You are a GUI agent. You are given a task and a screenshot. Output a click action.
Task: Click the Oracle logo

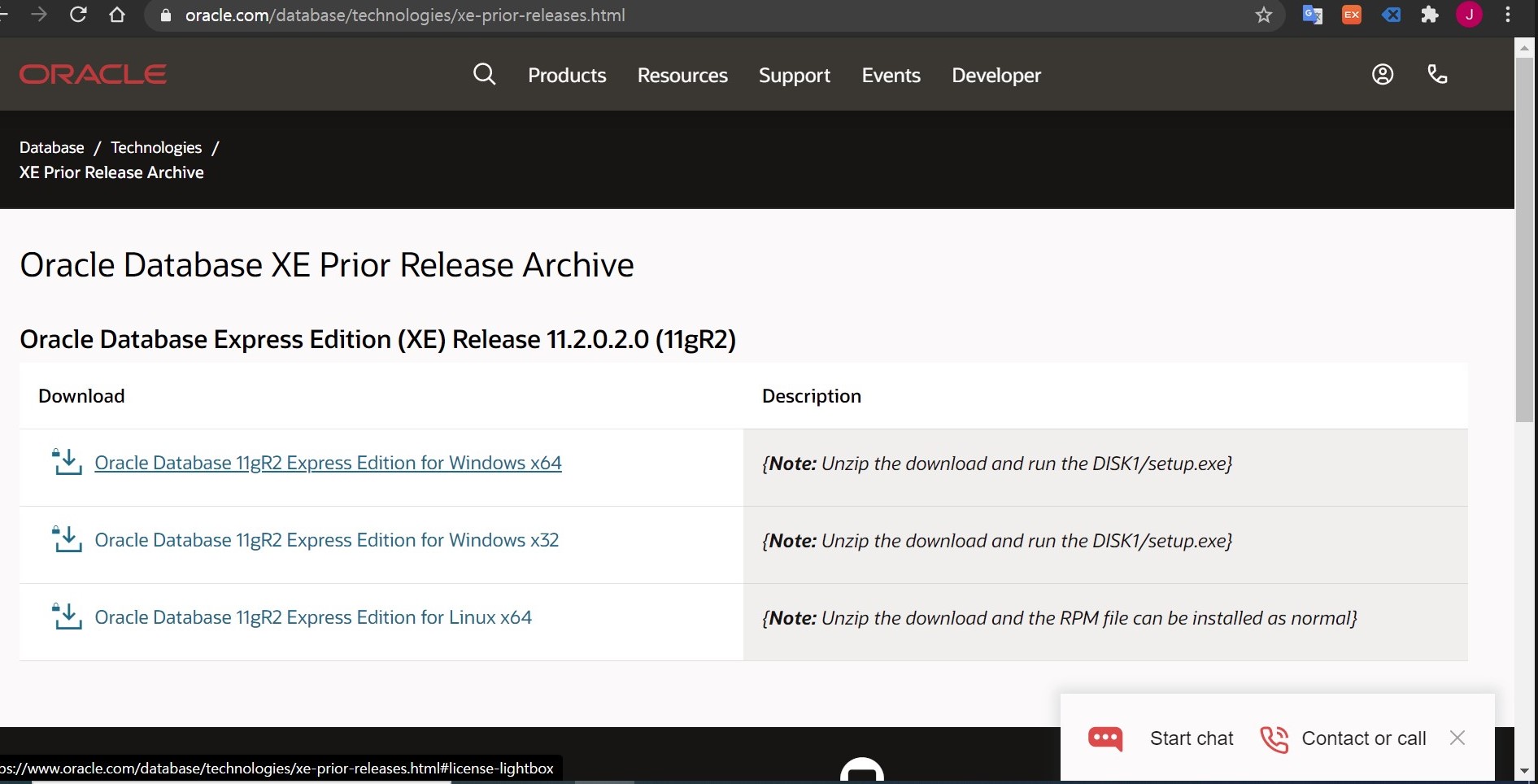93,74
